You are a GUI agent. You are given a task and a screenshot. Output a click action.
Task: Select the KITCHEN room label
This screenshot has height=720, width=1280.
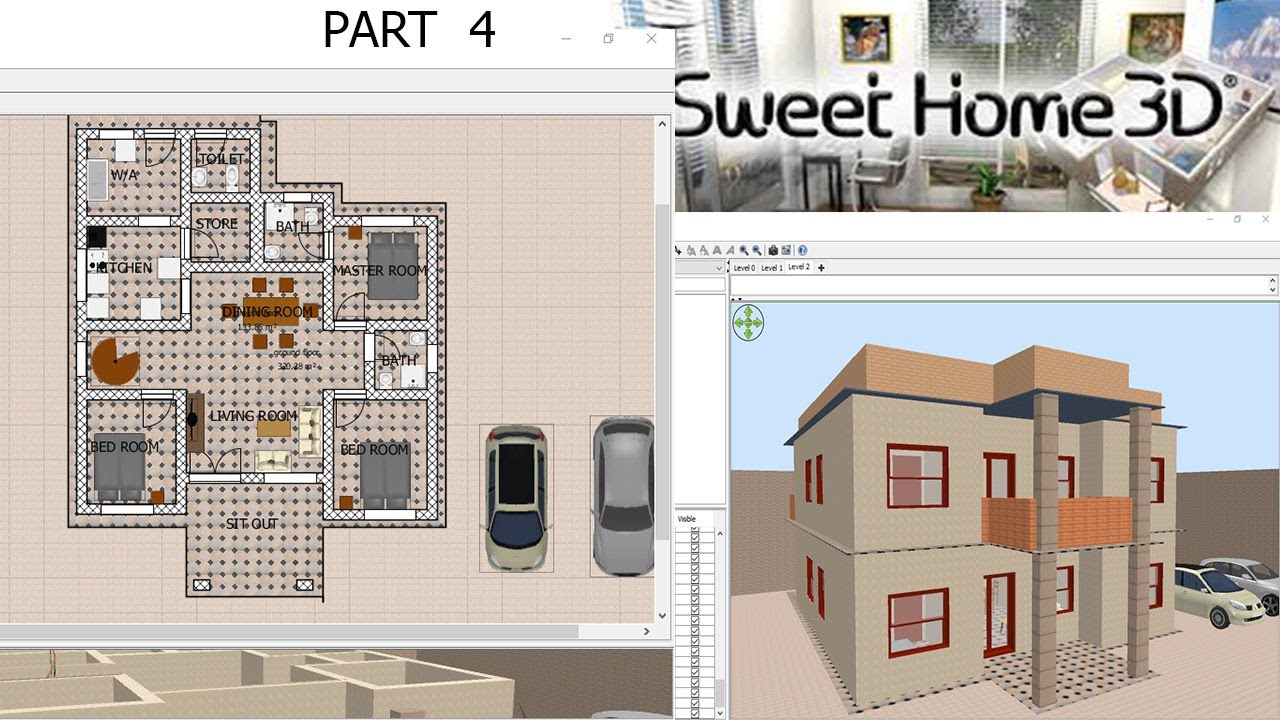point(122,268)
